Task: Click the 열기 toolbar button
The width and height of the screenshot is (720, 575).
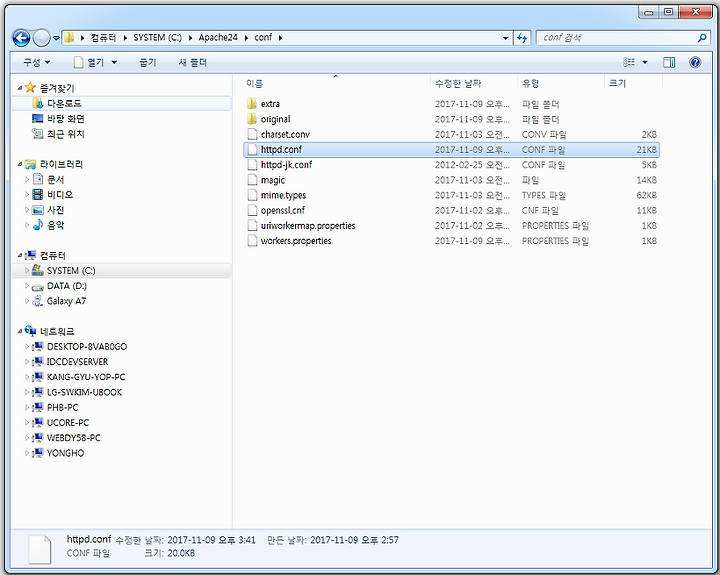Action: coord(90,62)
